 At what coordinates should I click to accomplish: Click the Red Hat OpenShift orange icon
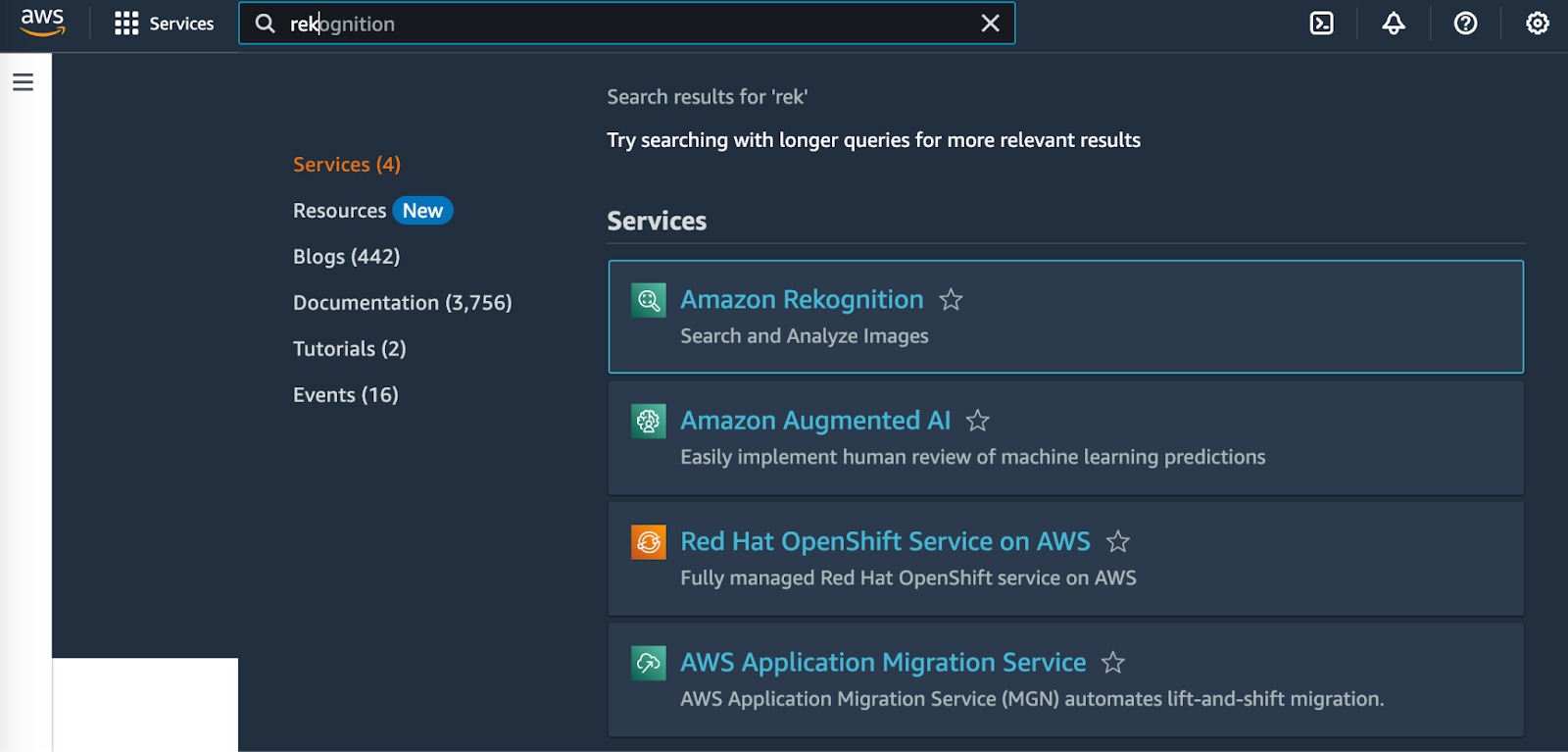648,542
